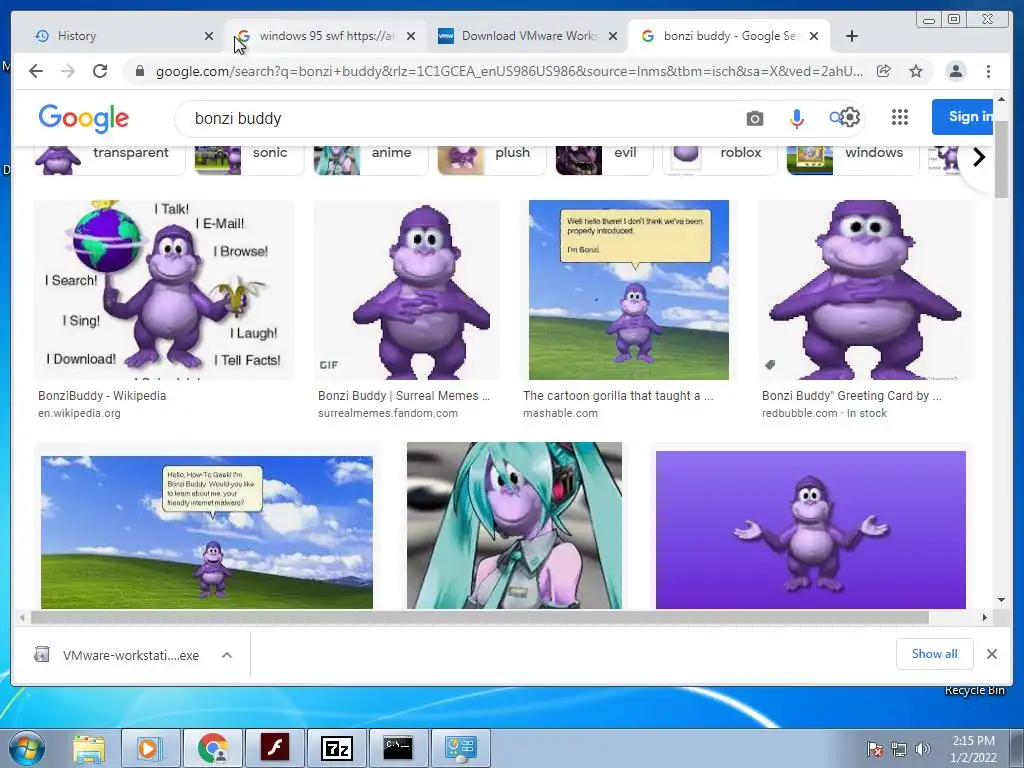Share this page via share icon
The height and width of the screenshot is (768, 1024).
coord(884,71)
